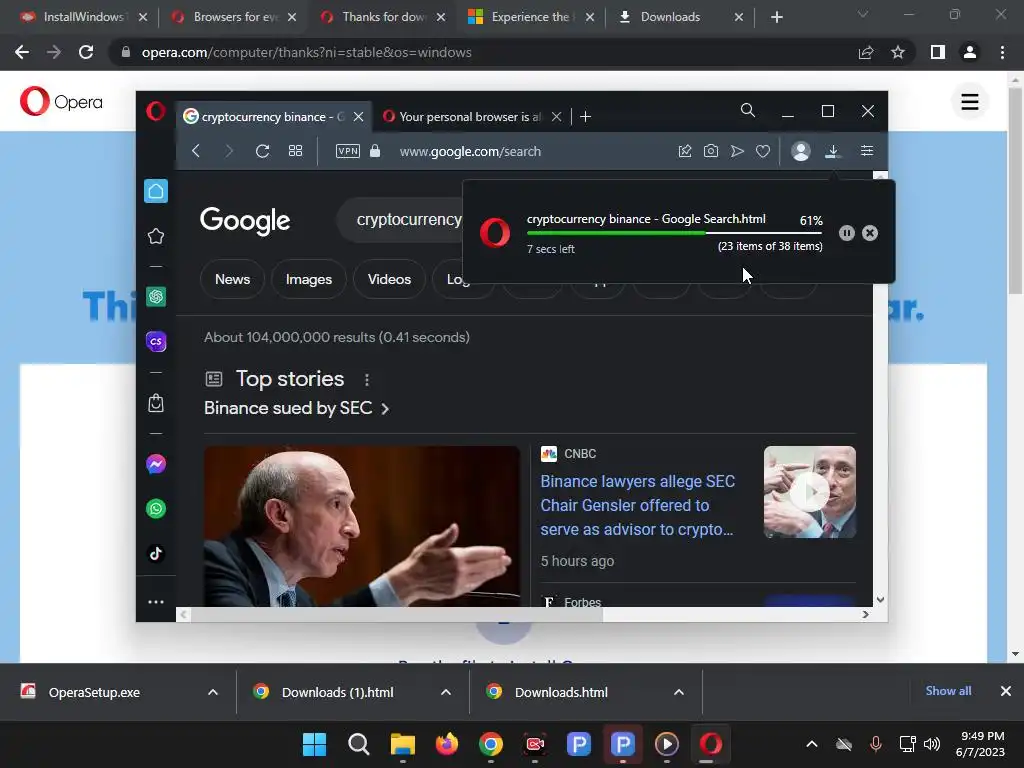1024x768 pixels.
Task: Open a new Chrome tab
Action: (x=776, y=17)
